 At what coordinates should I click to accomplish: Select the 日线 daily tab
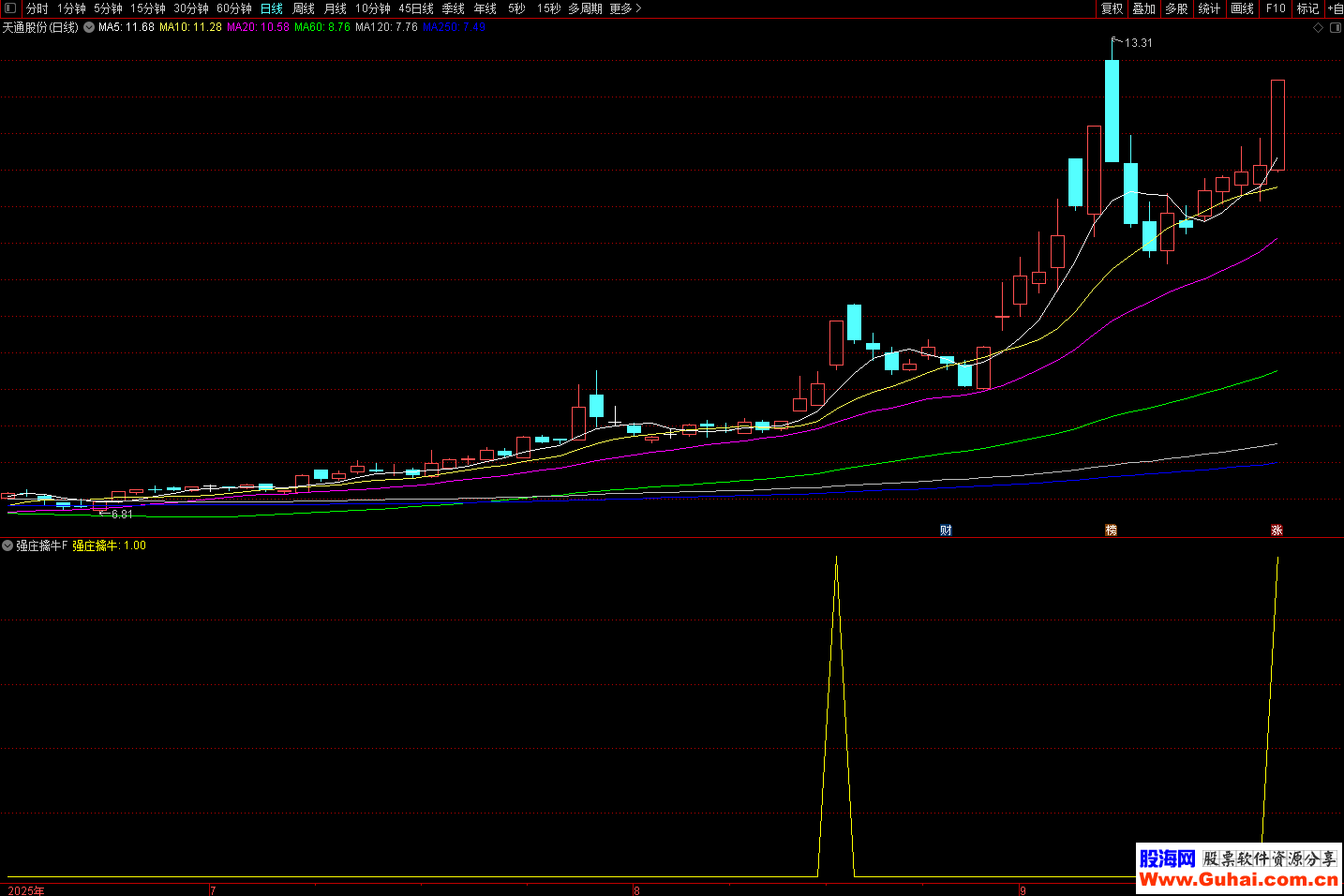click(x=272, y=8)
